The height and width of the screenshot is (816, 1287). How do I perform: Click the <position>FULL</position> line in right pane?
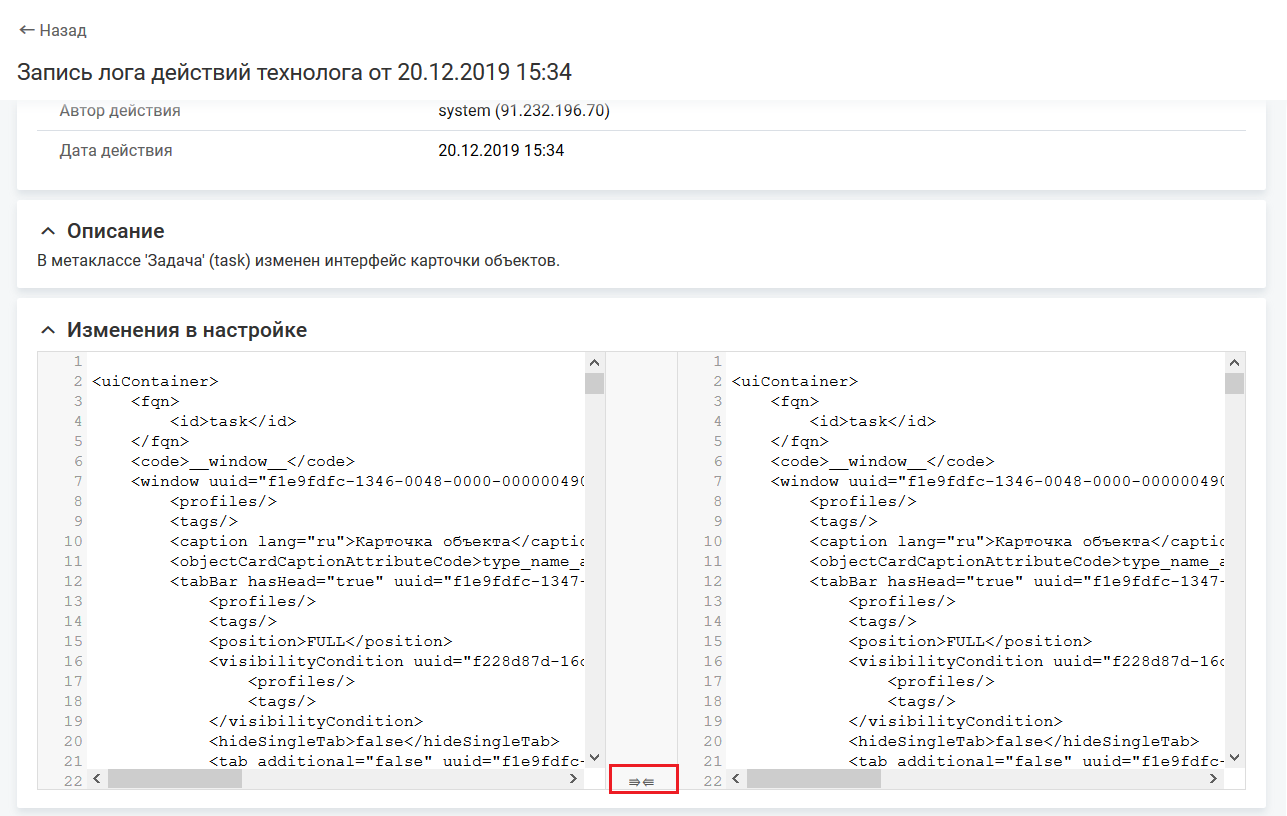tap(970, 641)
